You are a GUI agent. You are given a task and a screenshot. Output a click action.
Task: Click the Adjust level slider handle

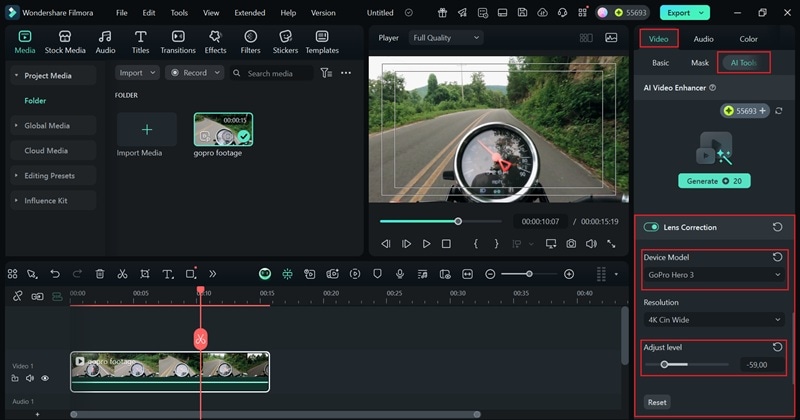click(664, 364)
